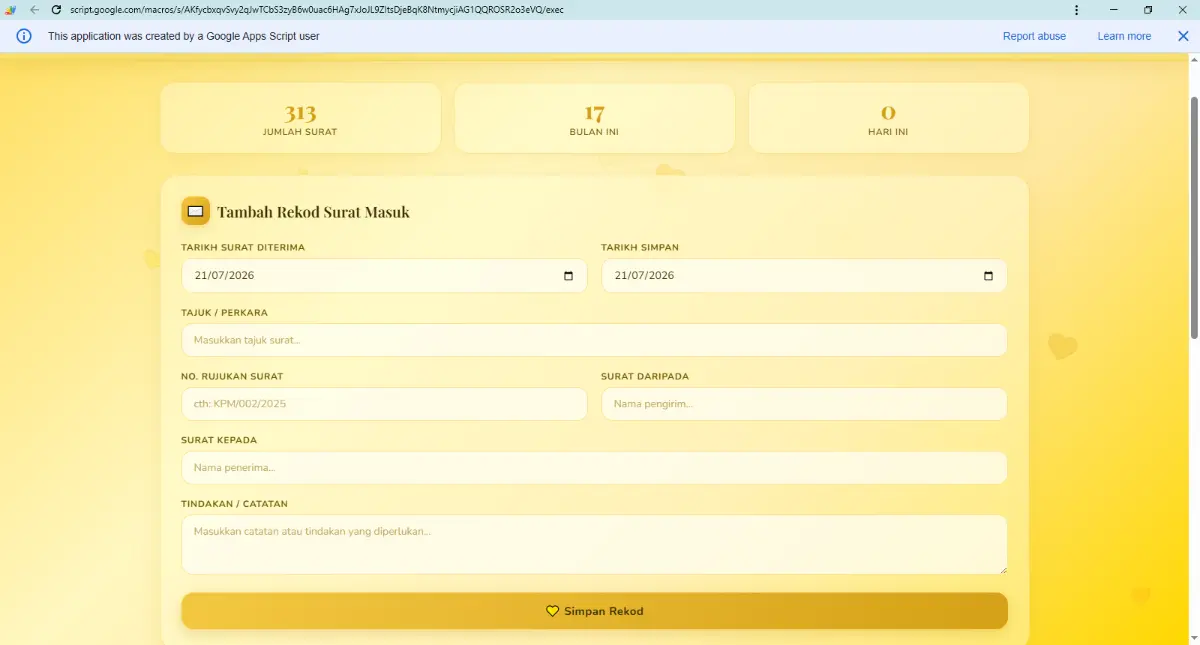Click the Tindakan / Catatan textarea
This screenshot has height=645, width=1200.
click(x=594, y=545)
